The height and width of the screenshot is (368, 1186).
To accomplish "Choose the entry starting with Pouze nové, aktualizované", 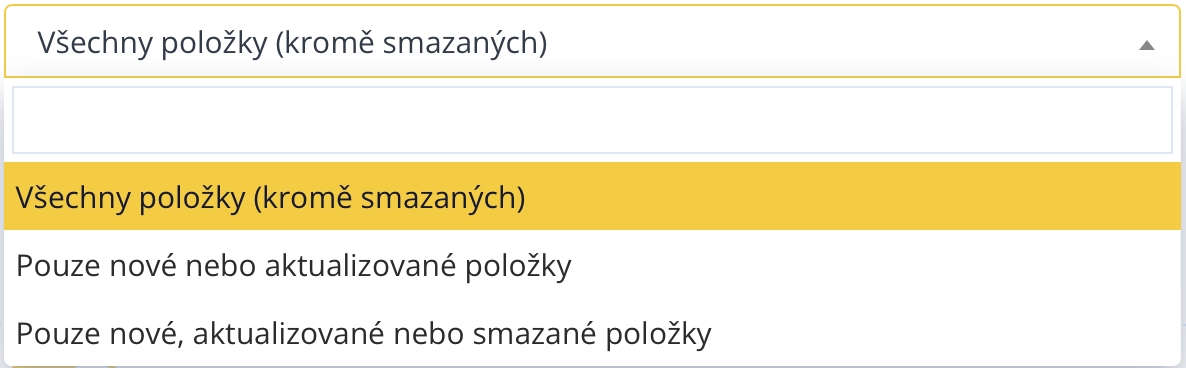I will pos(592,332).
